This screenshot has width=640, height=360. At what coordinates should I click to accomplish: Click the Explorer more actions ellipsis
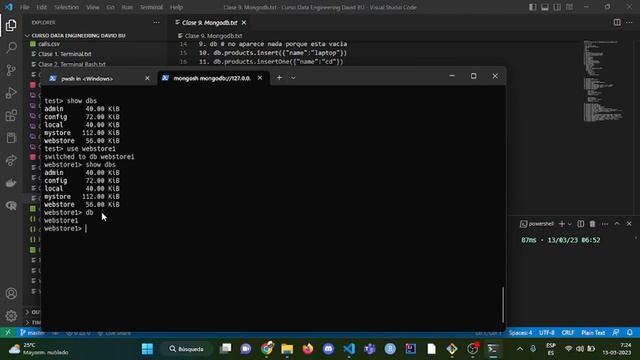156,22
